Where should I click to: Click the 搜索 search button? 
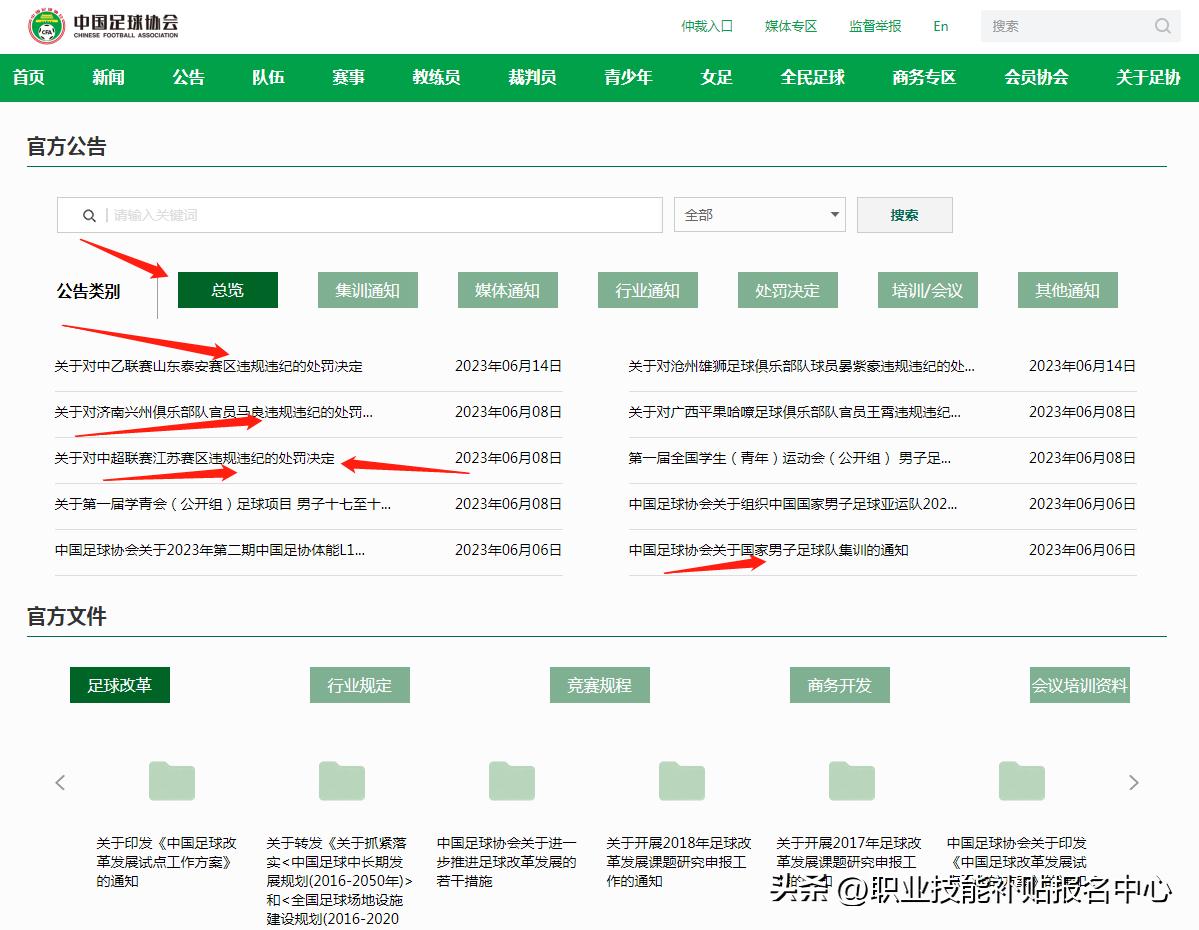click(x=903, y=214)
